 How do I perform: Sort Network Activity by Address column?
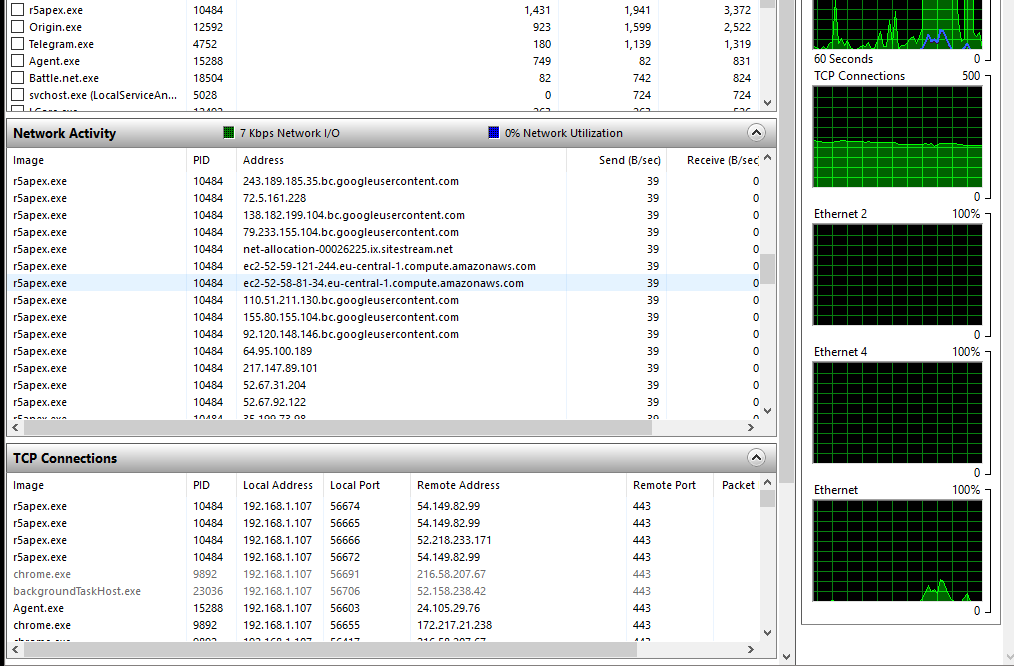tap(263, 160)
